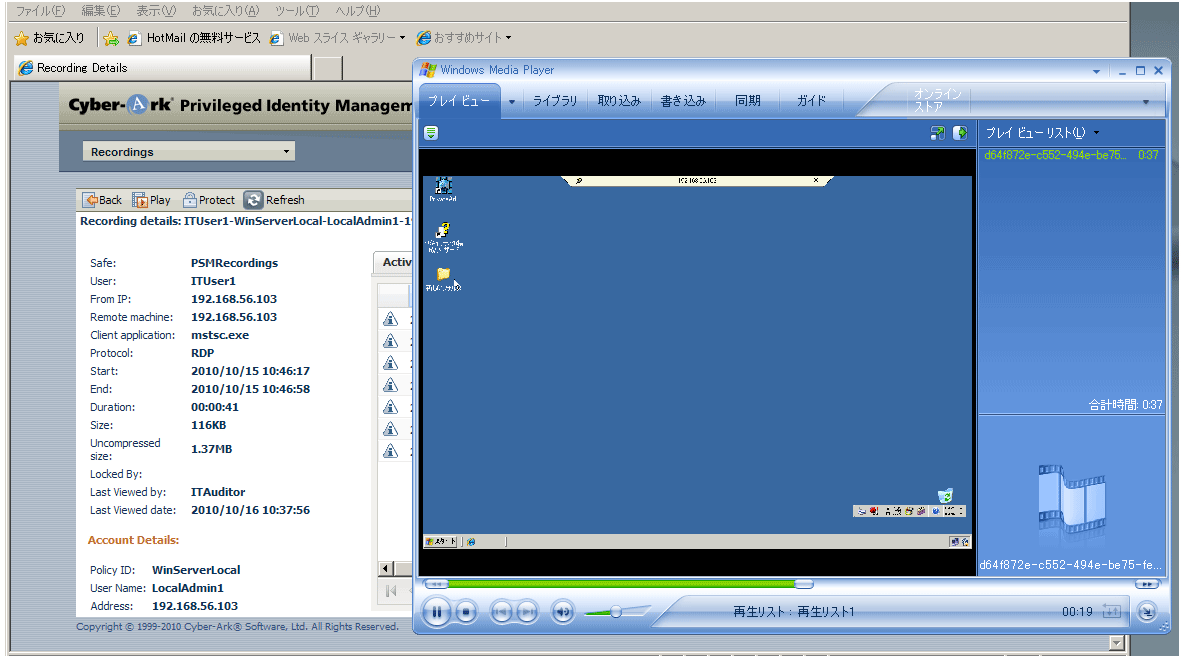The height and width of the screenshot is (658, 1181).
Task: Open the おすすめサイト dropdown
Action: pyautogui.click(x=464, y=38)
